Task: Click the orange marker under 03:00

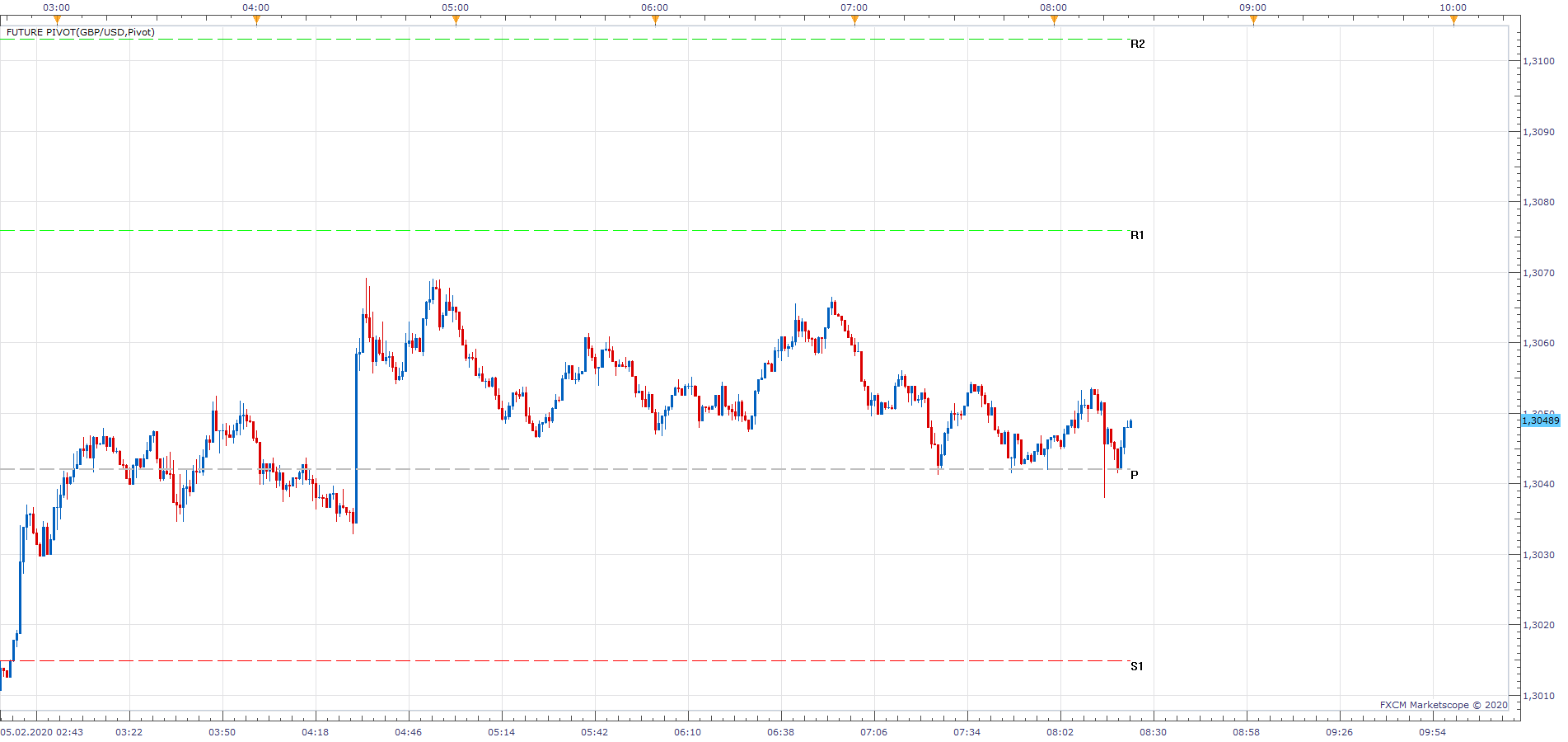Action: 57,21
